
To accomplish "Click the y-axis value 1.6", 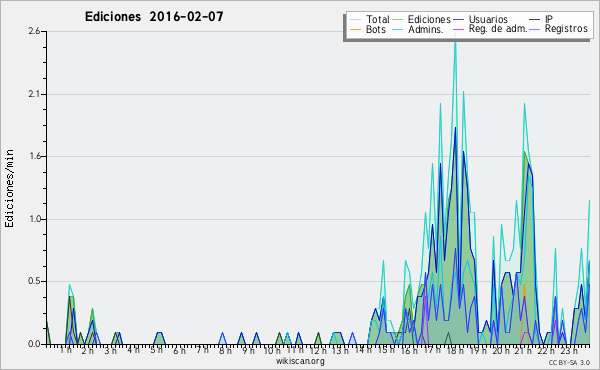I will [34, 156].
